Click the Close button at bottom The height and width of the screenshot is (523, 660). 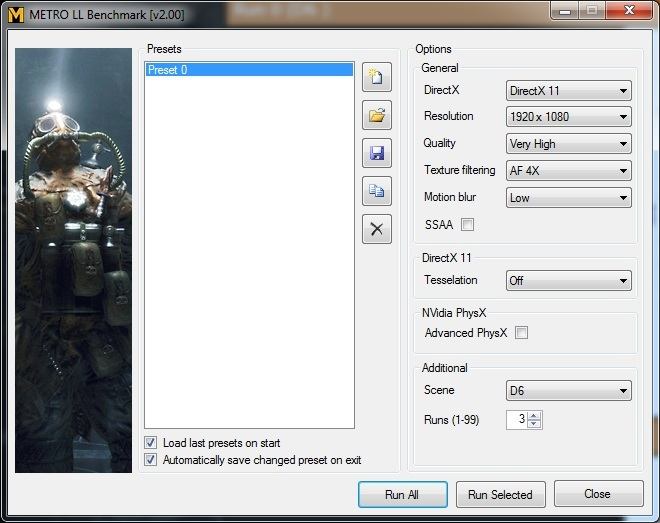click(x=599, y=494)
